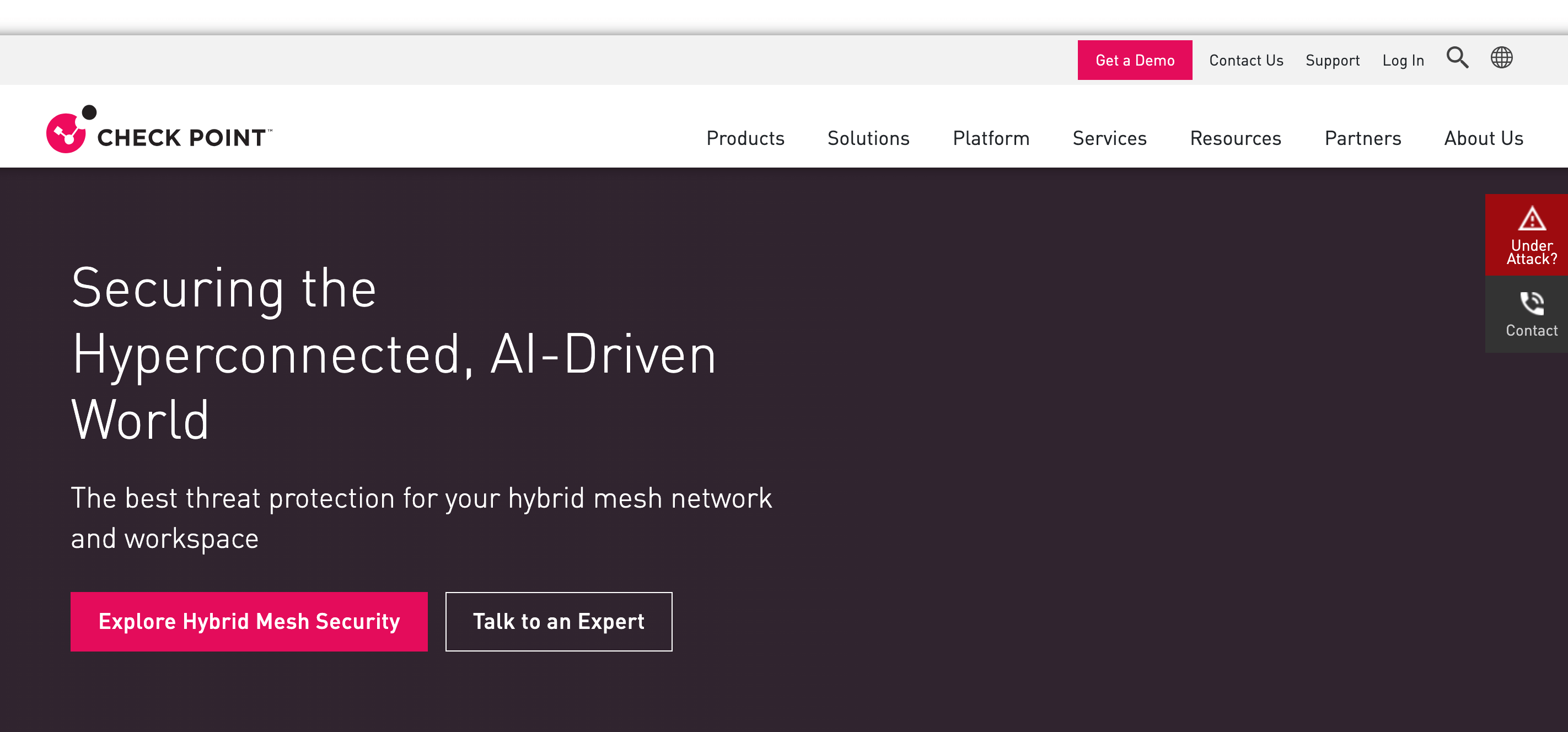Viewport: 1568px width, 732px height.
Task: Expand the Partners navigation menu
Action: point(1363,138)
